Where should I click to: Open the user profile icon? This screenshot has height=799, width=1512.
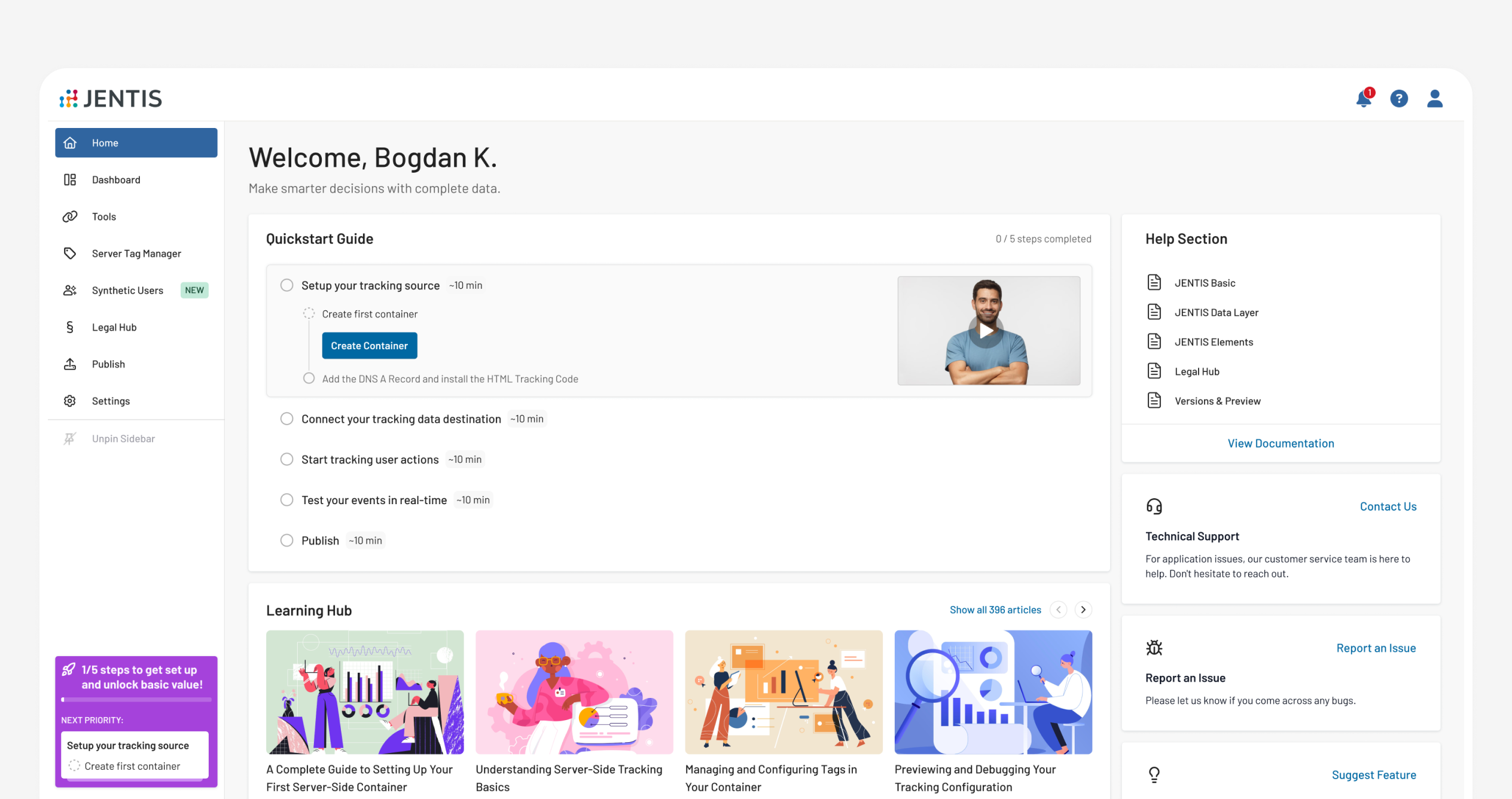tap(1434, 99)
